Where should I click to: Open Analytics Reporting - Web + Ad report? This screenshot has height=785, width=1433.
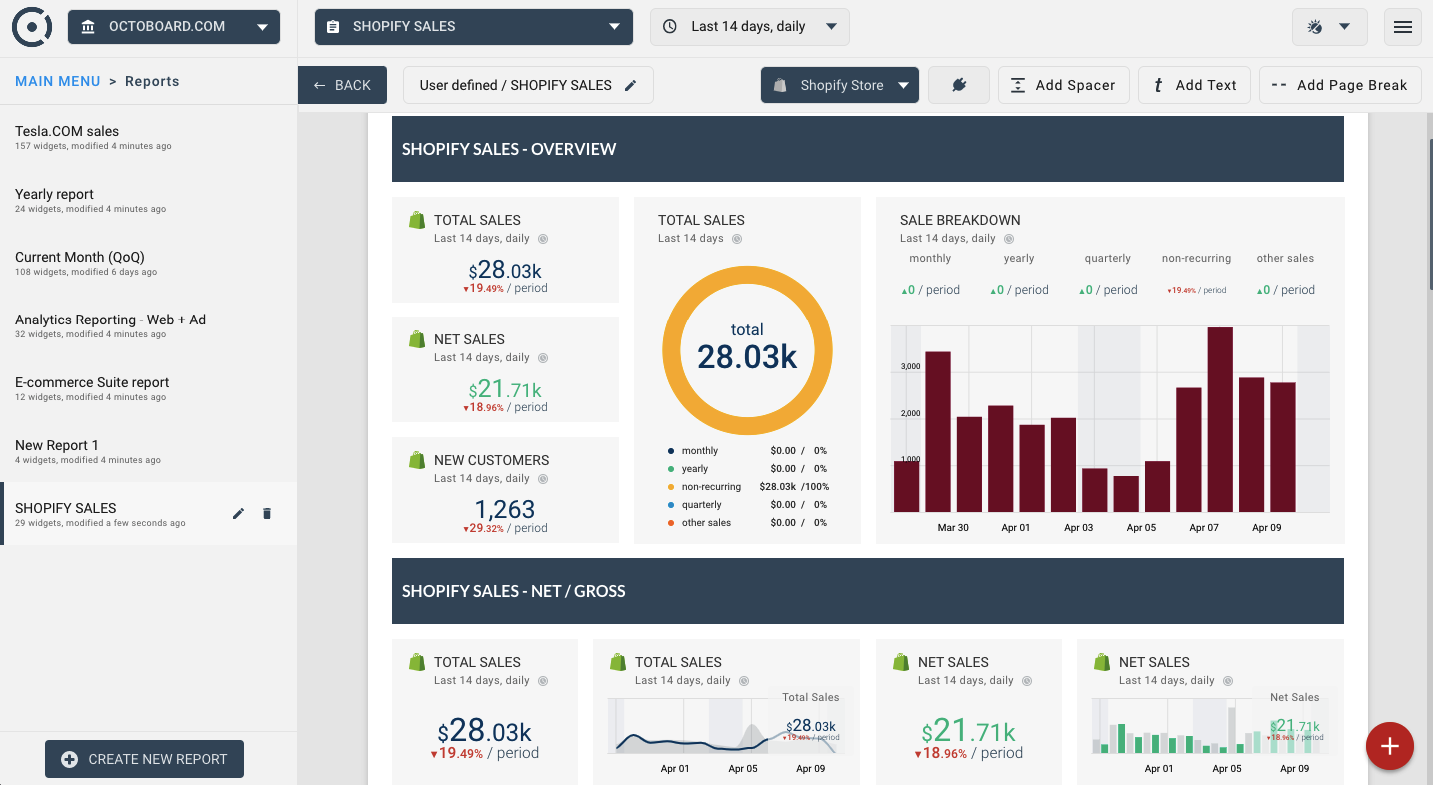(x=148, y=326)
